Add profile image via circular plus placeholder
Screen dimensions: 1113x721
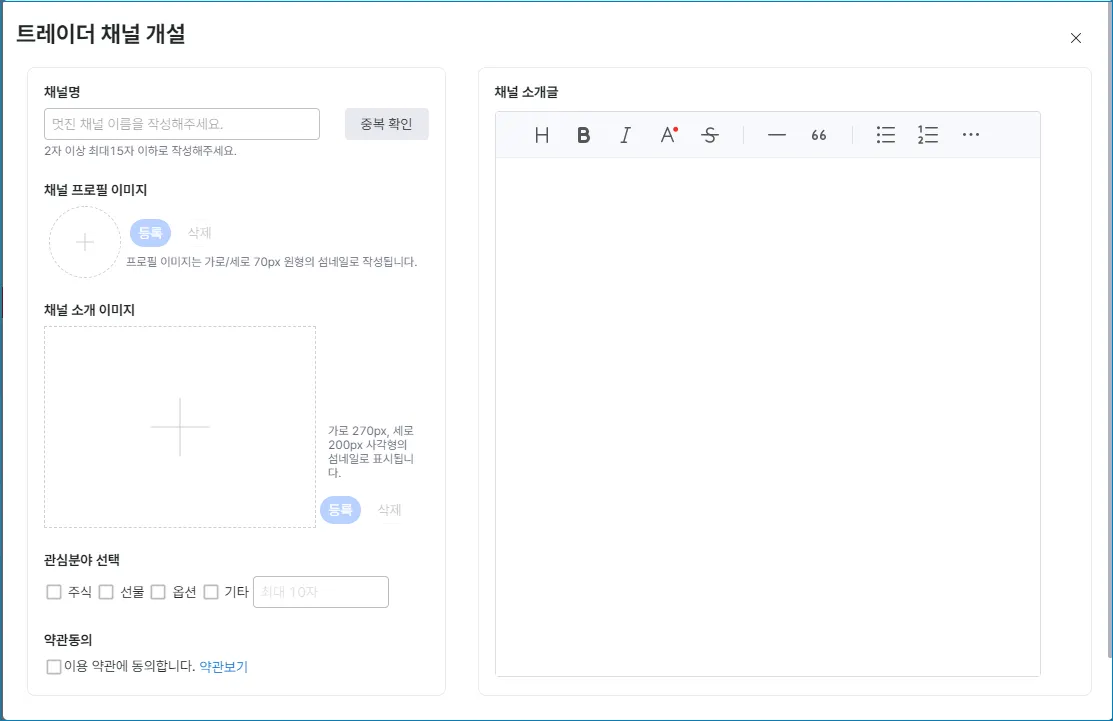click(x=84, y=242)
